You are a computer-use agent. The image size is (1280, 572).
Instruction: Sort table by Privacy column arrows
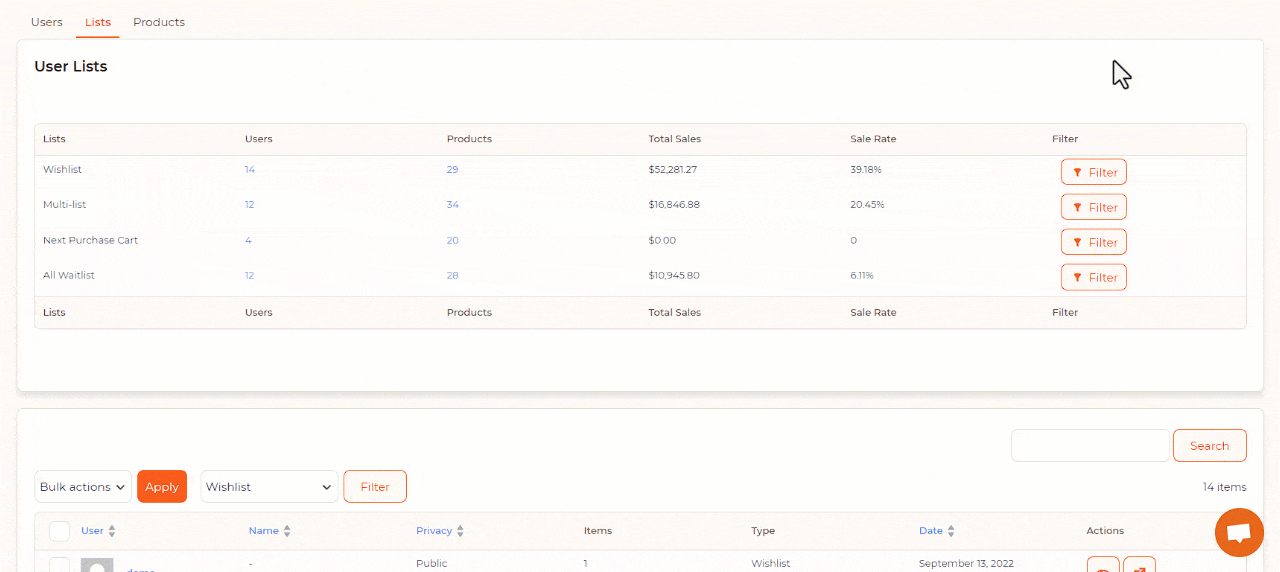(460, 531)
